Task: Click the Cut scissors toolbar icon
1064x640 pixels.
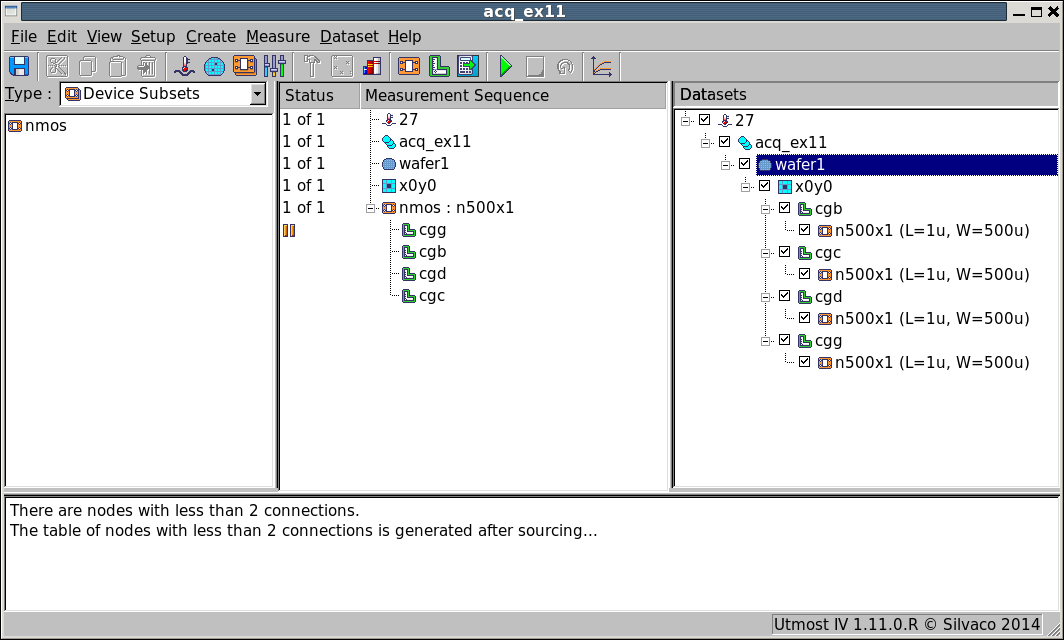Action: coord(57,67)
